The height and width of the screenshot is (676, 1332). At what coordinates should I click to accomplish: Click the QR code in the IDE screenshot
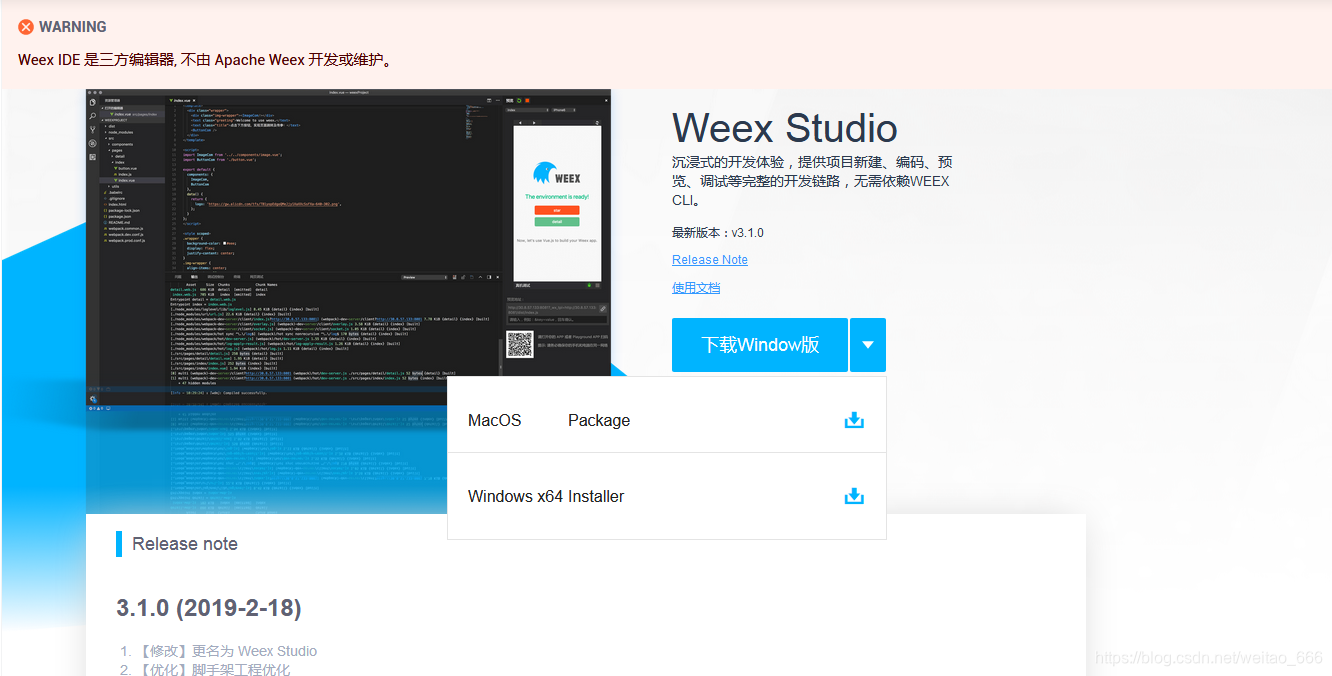pyautogui.click(x=520, y=345)
